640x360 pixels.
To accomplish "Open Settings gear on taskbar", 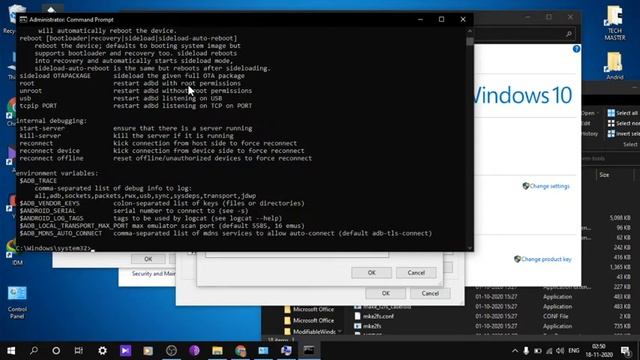I will point(102,351).
